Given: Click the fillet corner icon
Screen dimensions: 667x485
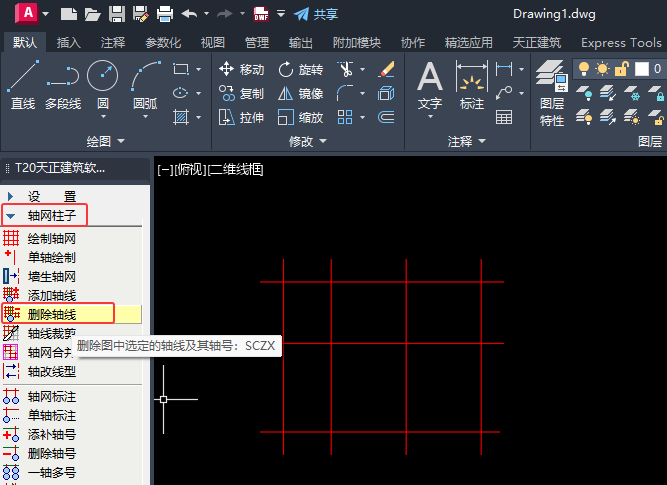Looking at the screenshot, I should (345, 93).
